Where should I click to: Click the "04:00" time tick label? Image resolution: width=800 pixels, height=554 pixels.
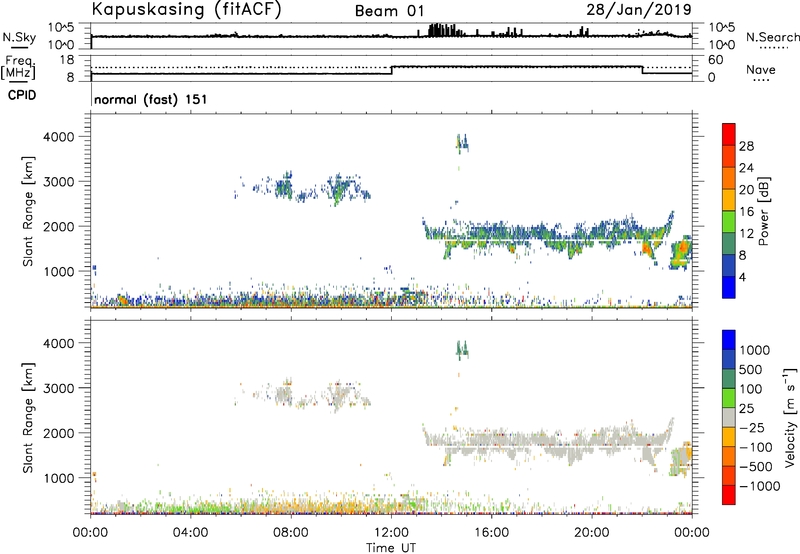click(190, 533)
